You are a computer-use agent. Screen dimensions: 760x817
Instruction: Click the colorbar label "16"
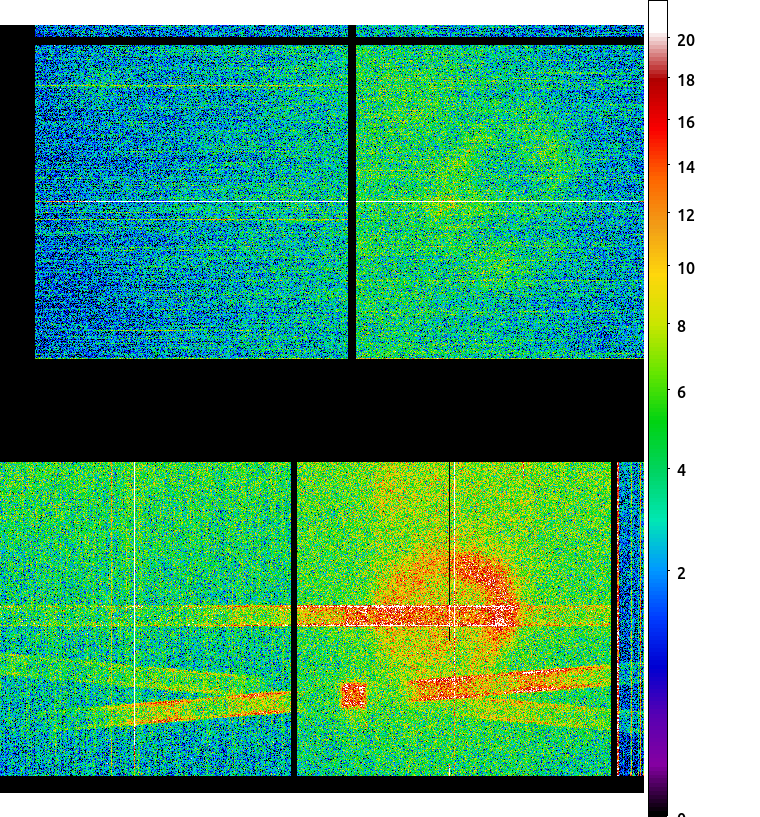point(686,122)
